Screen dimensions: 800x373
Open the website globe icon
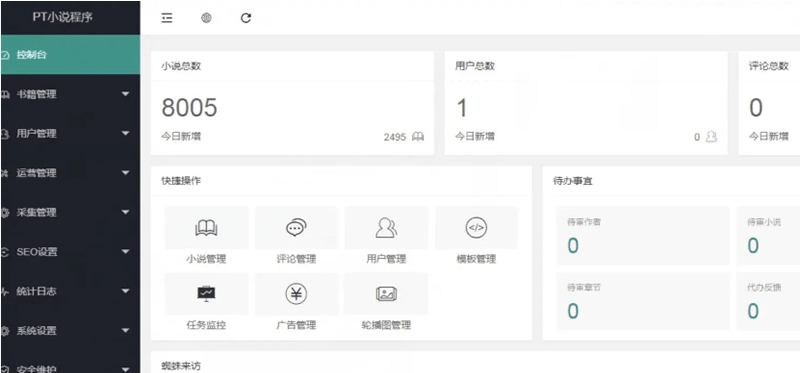click(206, 18)
